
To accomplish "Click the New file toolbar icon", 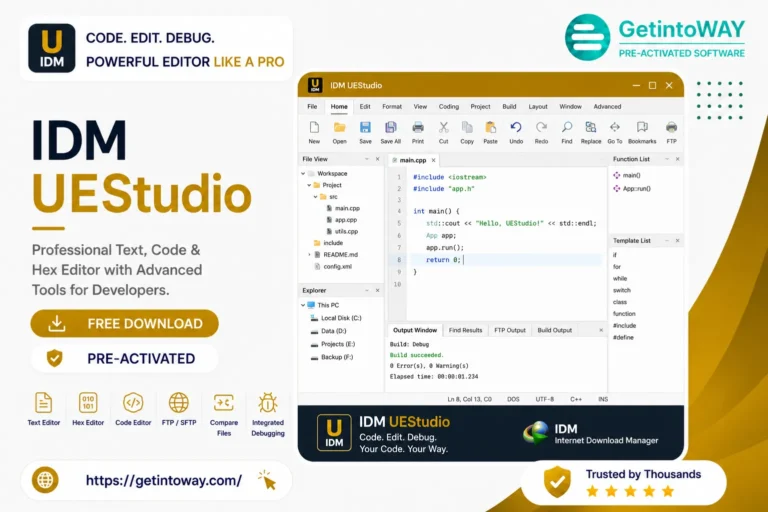I will click(314, 127).
